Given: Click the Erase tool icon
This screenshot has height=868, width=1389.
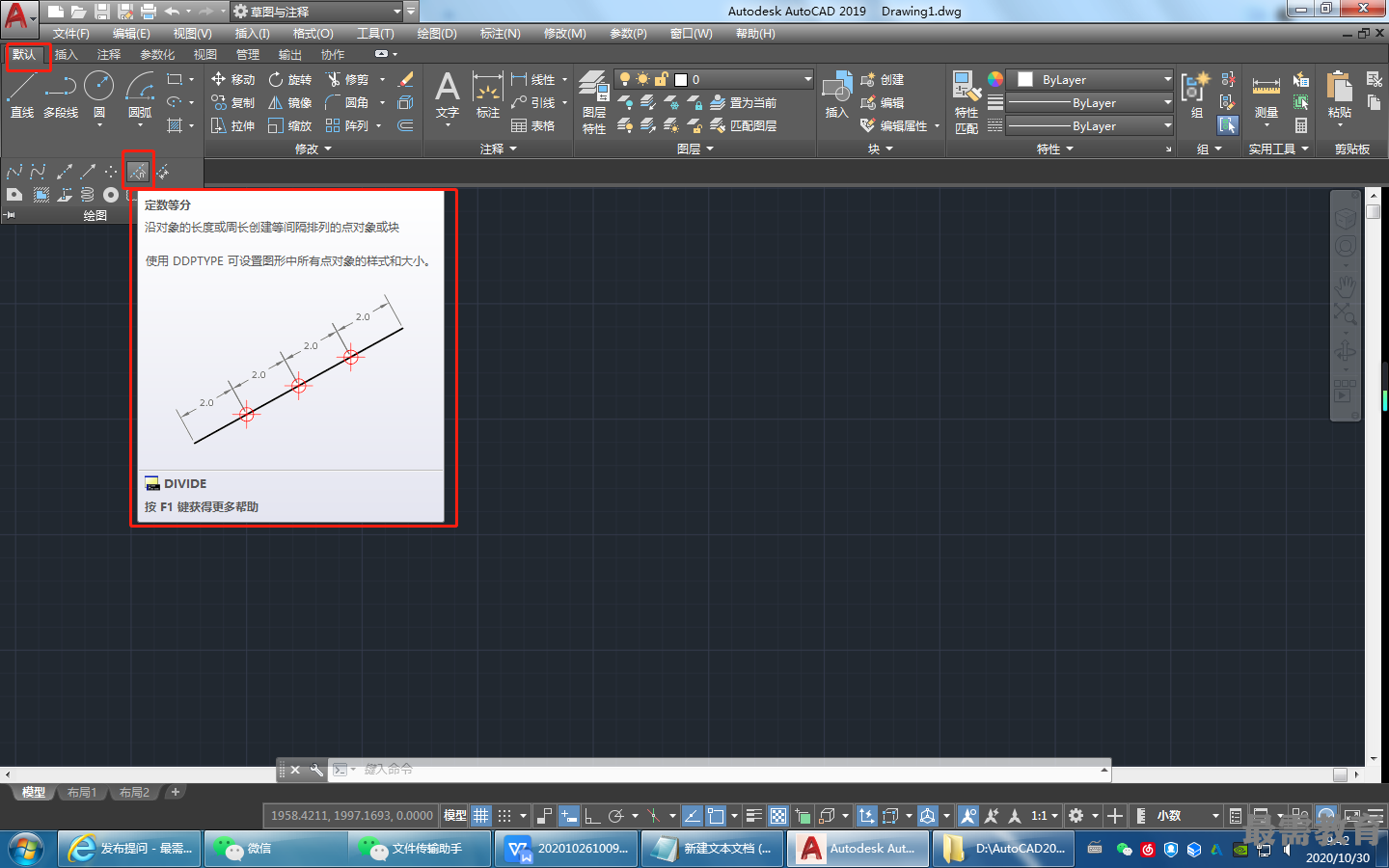Looking at the screenshot, I should [x=406, y=79].
